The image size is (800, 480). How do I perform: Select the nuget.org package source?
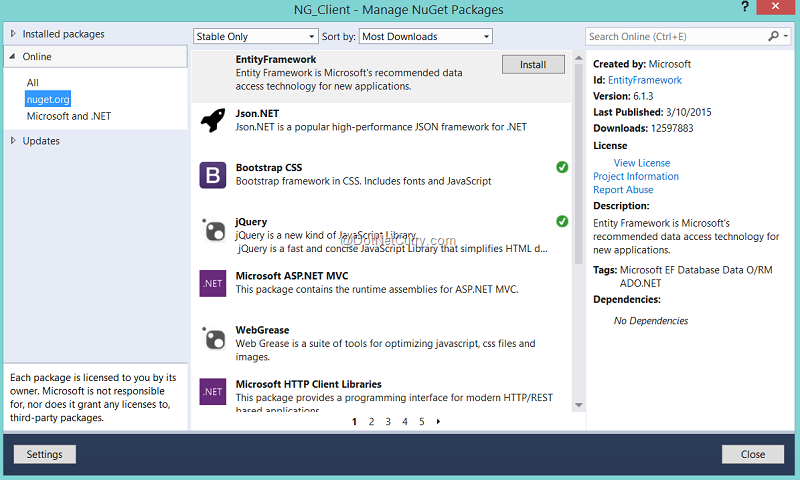pyautogui.click(x=48, y=99)
